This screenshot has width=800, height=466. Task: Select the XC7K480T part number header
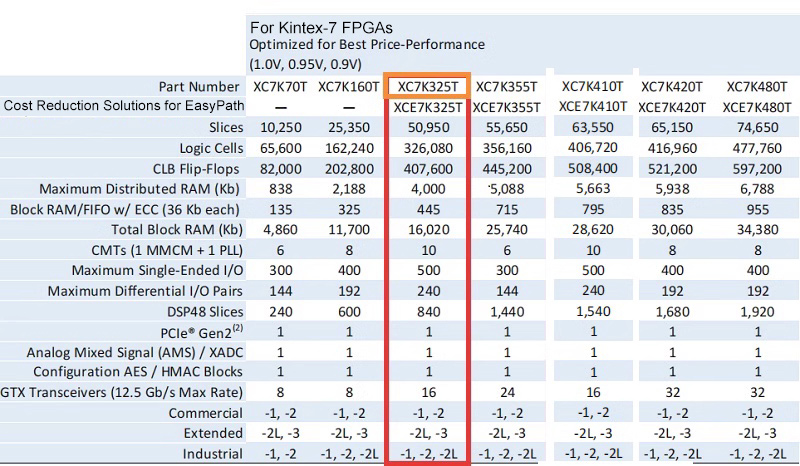(x=757, y=87)
